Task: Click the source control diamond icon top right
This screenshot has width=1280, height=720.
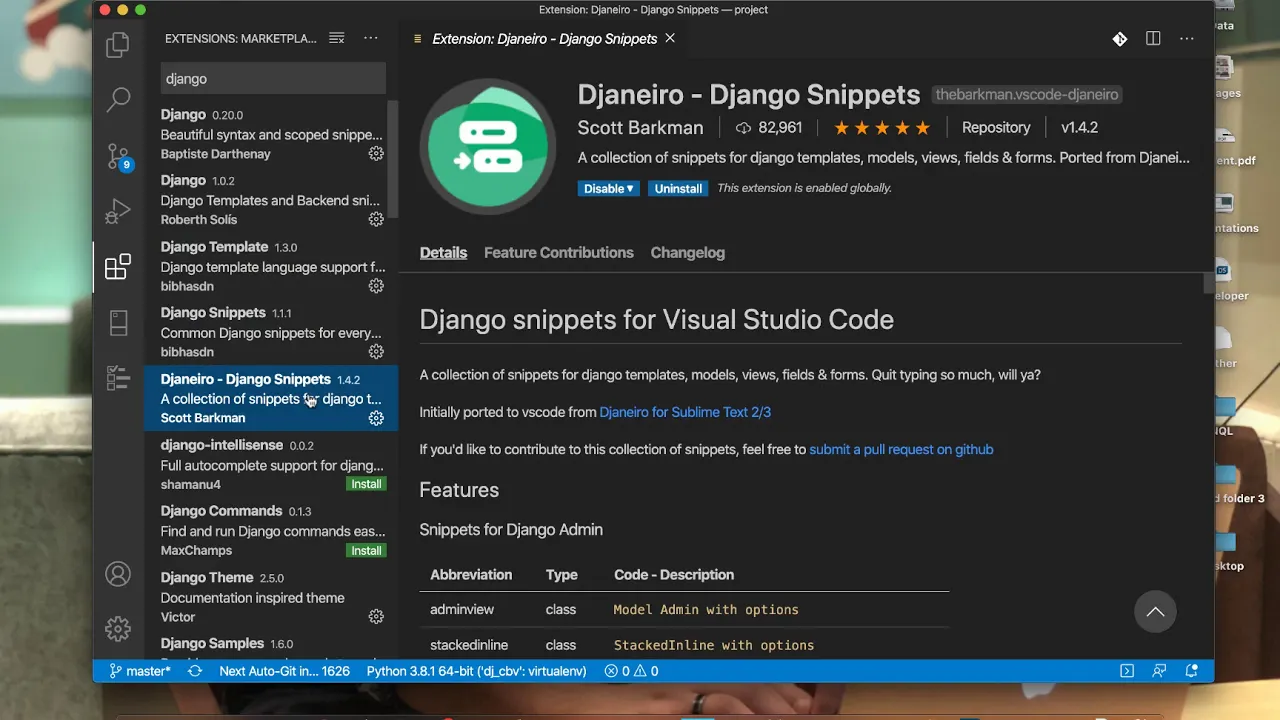Action: (x=1120, y=39)
